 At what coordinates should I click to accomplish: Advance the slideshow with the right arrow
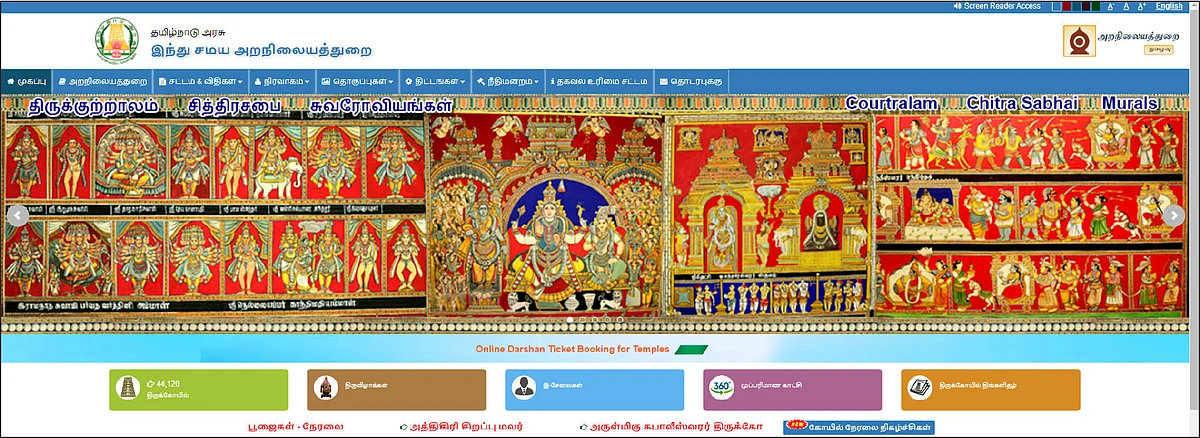1172,213
